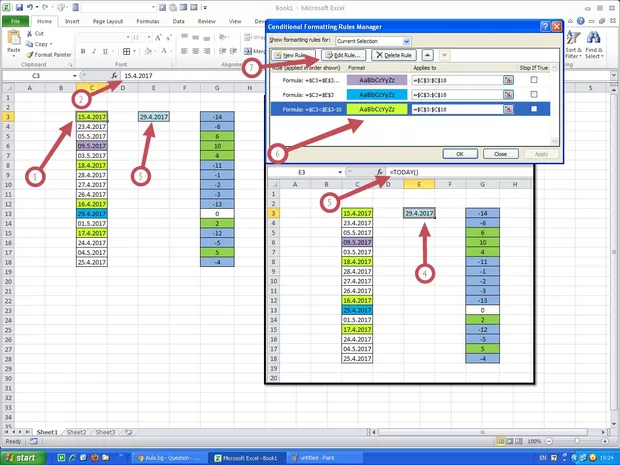Screen dimensions: 620x465
Task: Click the New Rule button
Action: click(293, 55)
